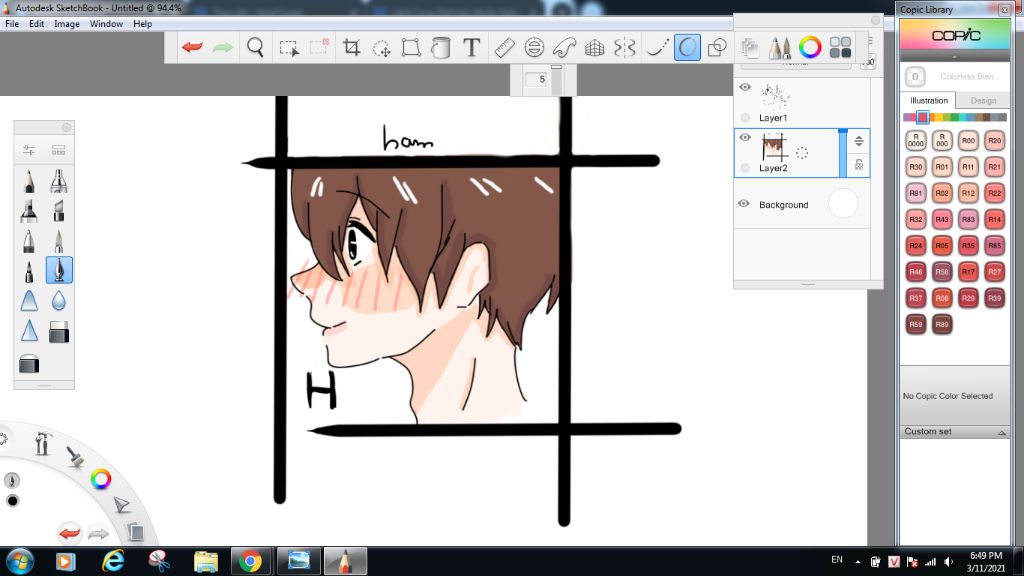Image resolution: width=1024 pixels, height=576 pixels.
Task: Open the Draw Style shapes tool
Action: point(717,48)
